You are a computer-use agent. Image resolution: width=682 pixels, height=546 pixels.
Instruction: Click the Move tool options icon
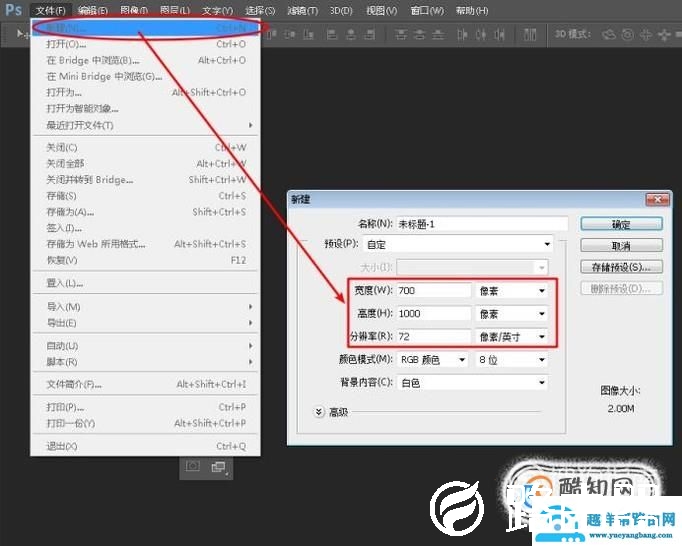pos(21,33)
